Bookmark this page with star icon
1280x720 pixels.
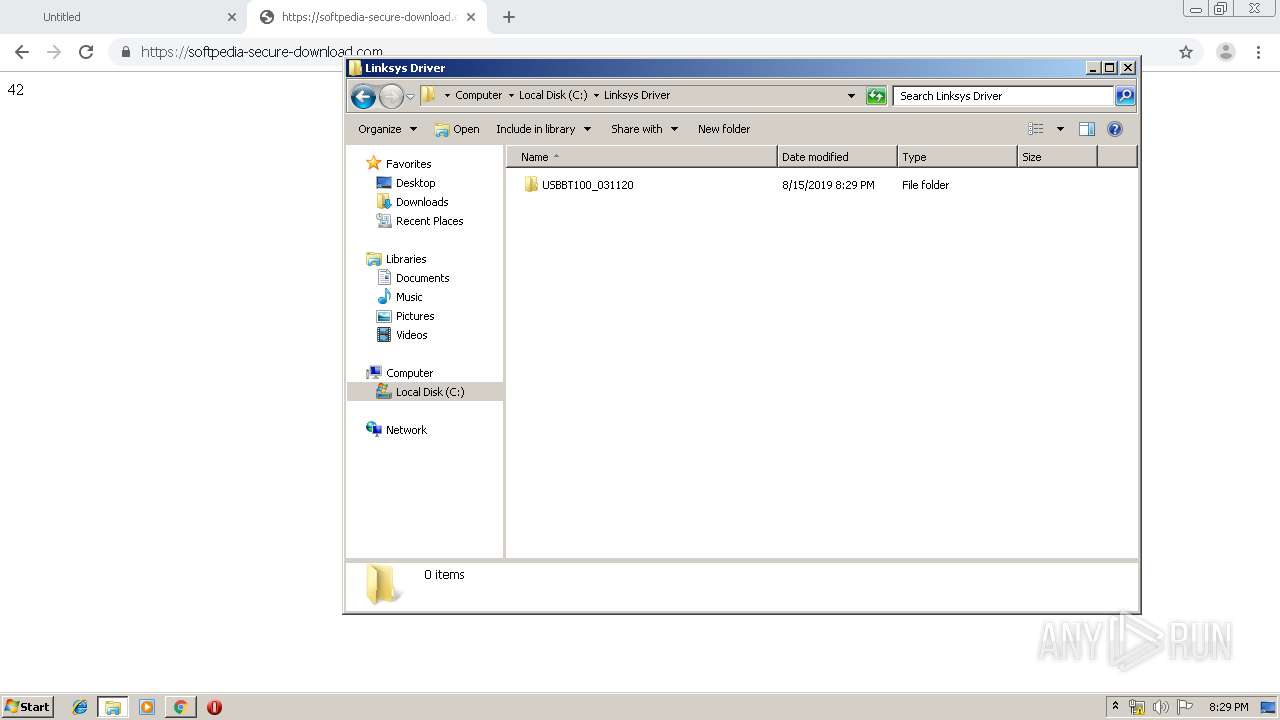[1186, 52]
